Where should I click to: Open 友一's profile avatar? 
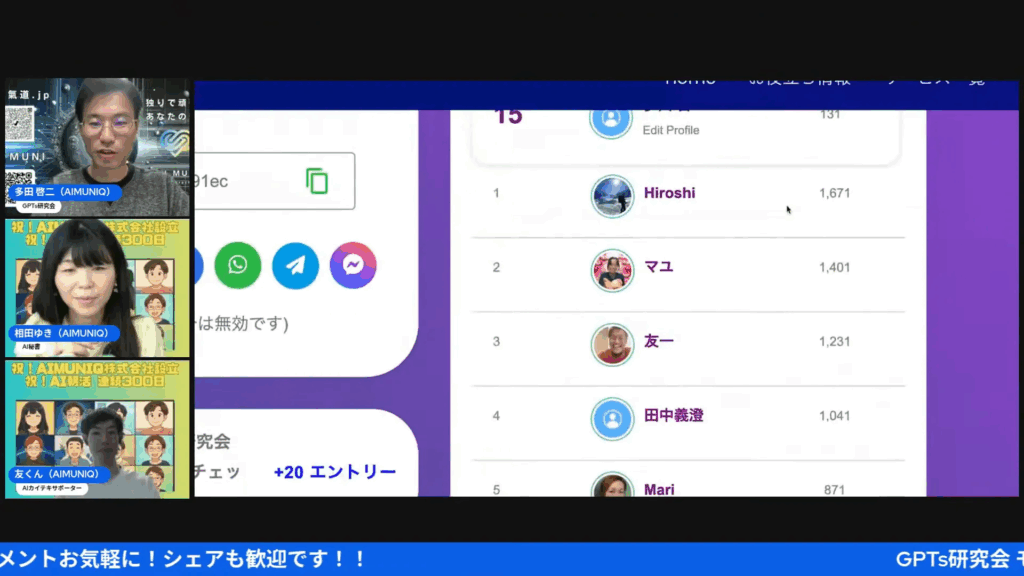pos(612,344)
